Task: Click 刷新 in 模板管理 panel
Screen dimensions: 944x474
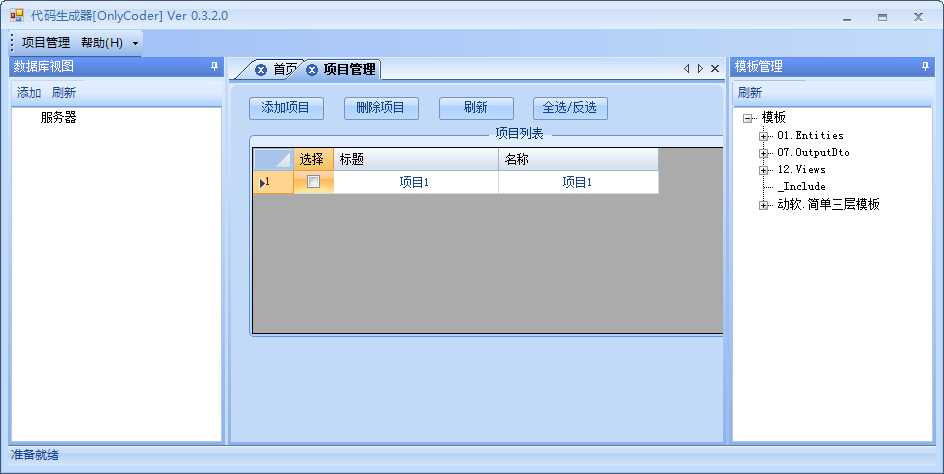Action: pyautogui.click(x=750, y=93)
